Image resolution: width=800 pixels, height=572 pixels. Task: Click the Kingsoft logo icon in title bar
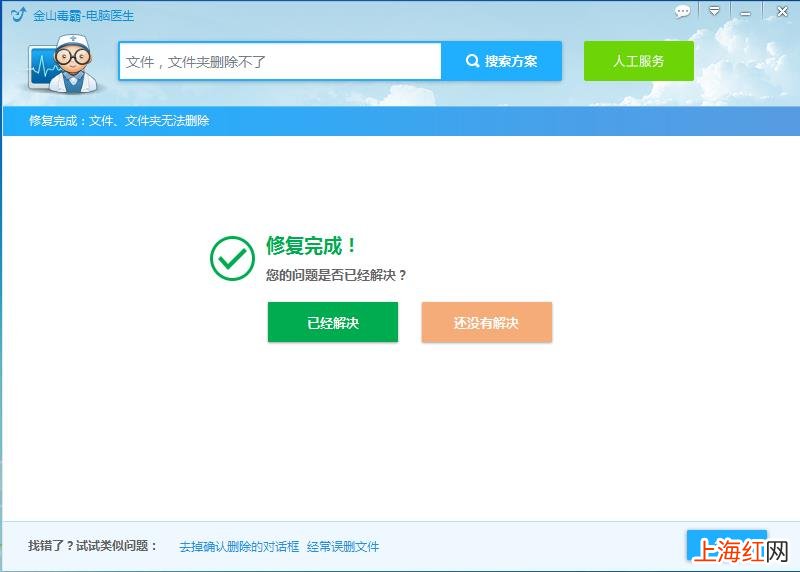coord(18,14)
